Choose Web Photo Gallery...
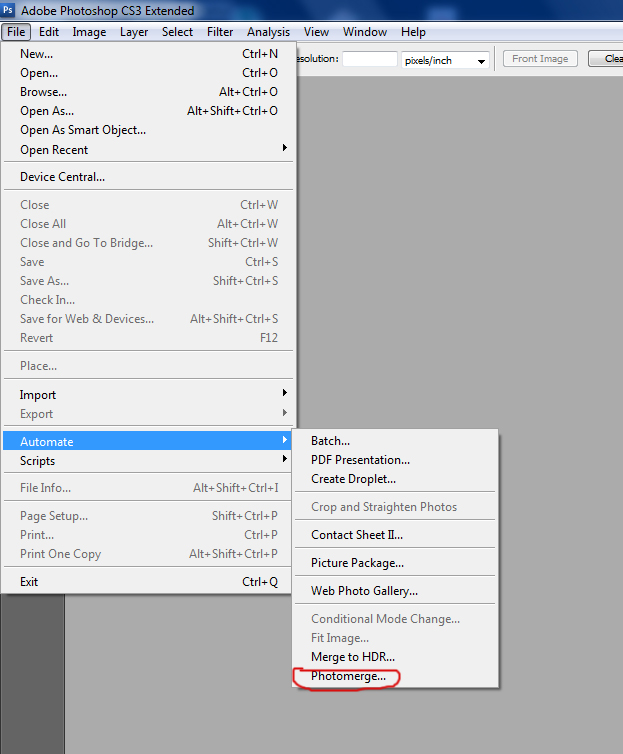The height and width of the screenshot is (754, 623). point(395,591)
